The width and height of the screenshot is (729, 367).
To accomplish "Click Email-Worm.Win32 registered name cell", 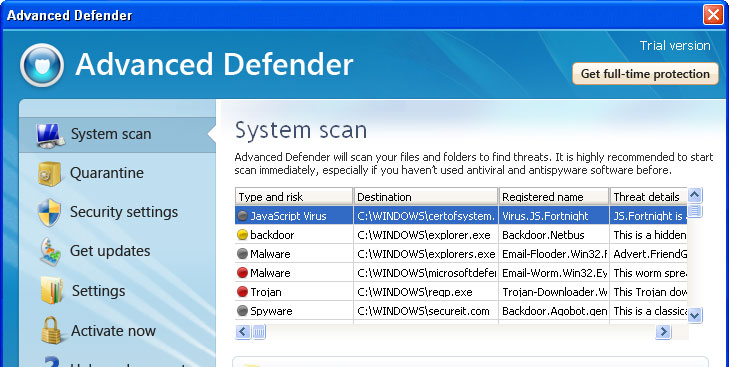I will [x=554, y=273].
